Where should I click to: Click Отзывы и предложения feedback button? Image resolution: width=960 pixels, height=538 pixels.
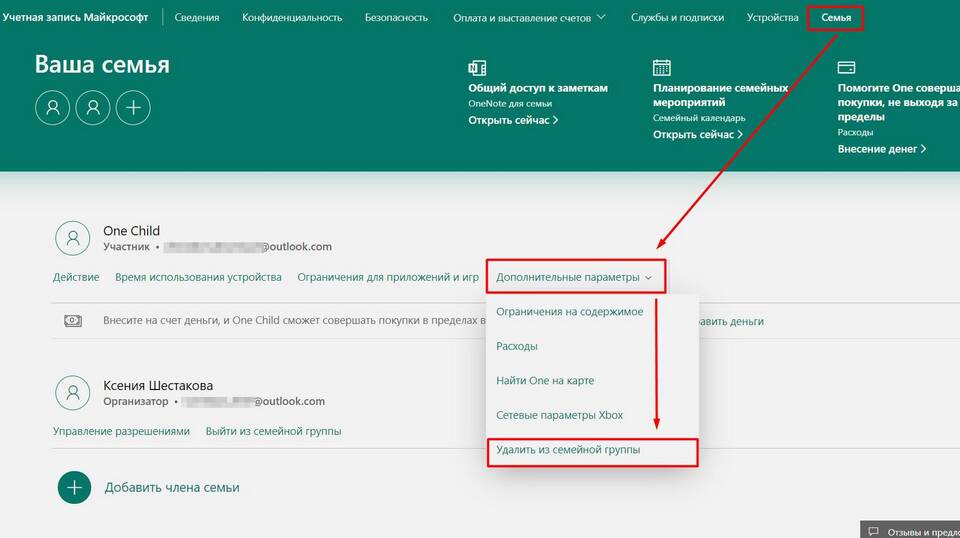point(910,532)
